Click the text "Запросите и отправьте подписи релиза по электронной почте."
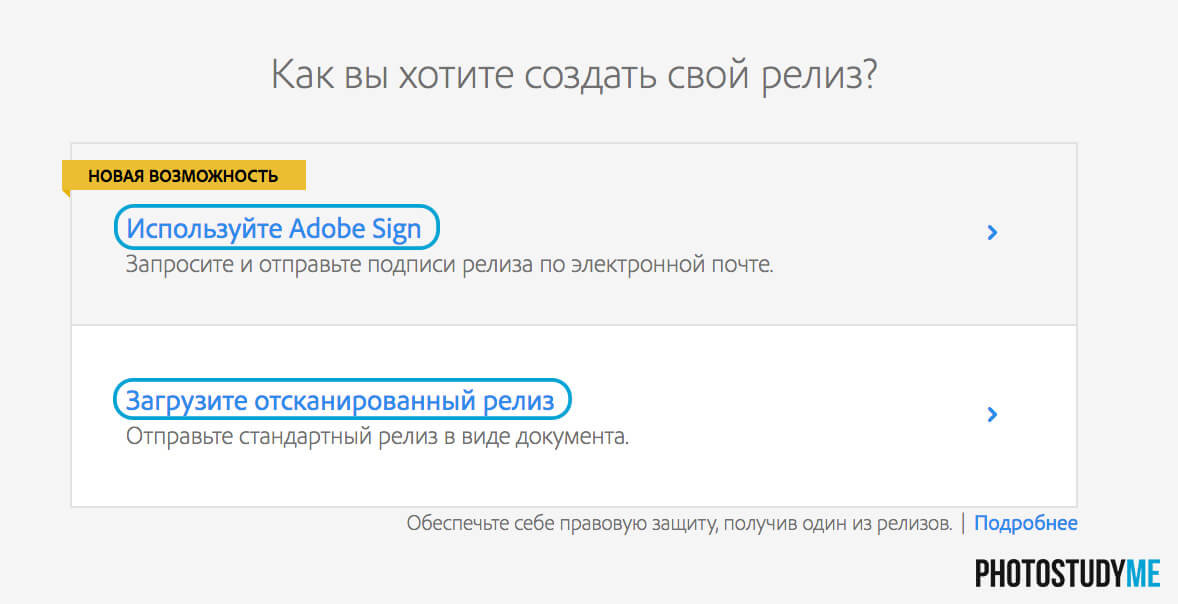Viewport: 1178px width, 604px height. tap(449, 264)
